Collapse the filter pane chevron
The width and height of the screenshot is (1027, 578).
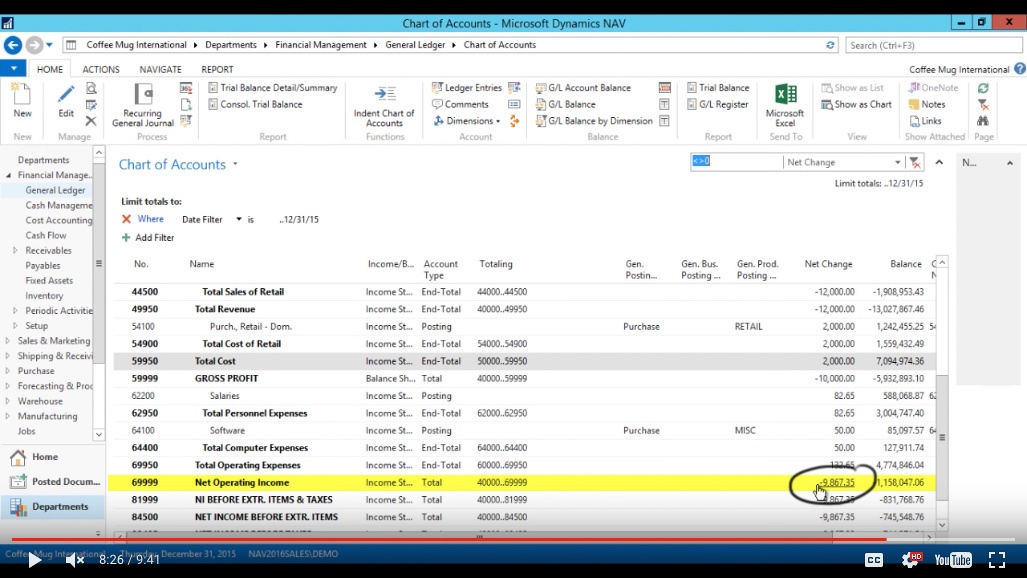(939, 162)
